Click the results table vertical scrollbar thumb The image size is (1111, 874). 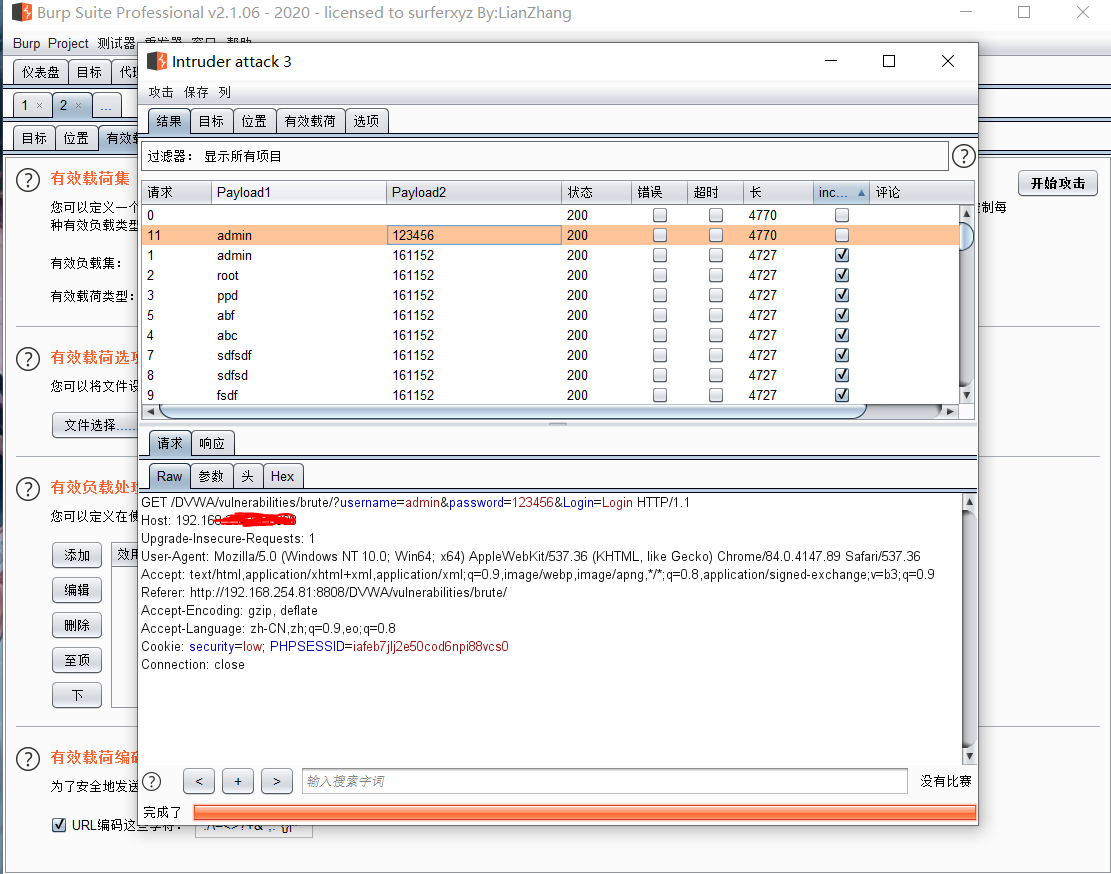[x=966, y=236]
